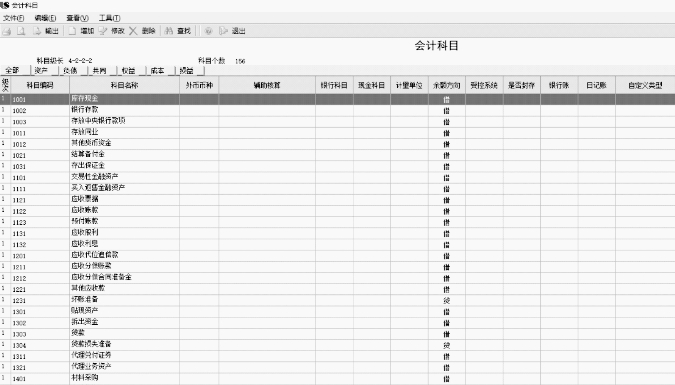The image size is (675, 385).
Task: Select the 成本 category tab
Action: click(158, 71)
